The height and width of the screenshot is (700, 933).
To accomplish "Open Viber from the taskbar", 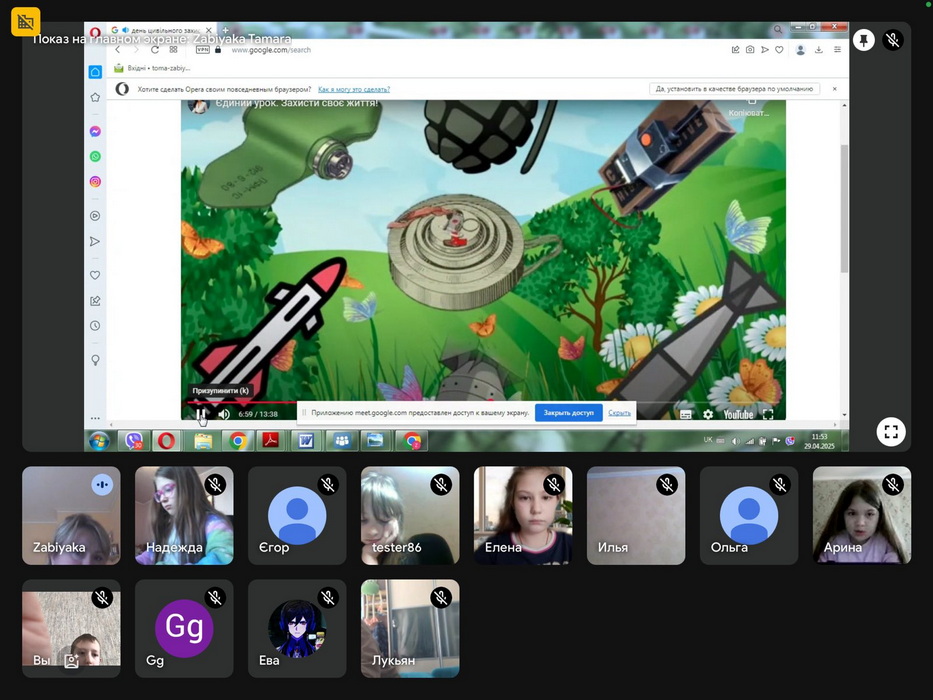I will click(133, 440).
